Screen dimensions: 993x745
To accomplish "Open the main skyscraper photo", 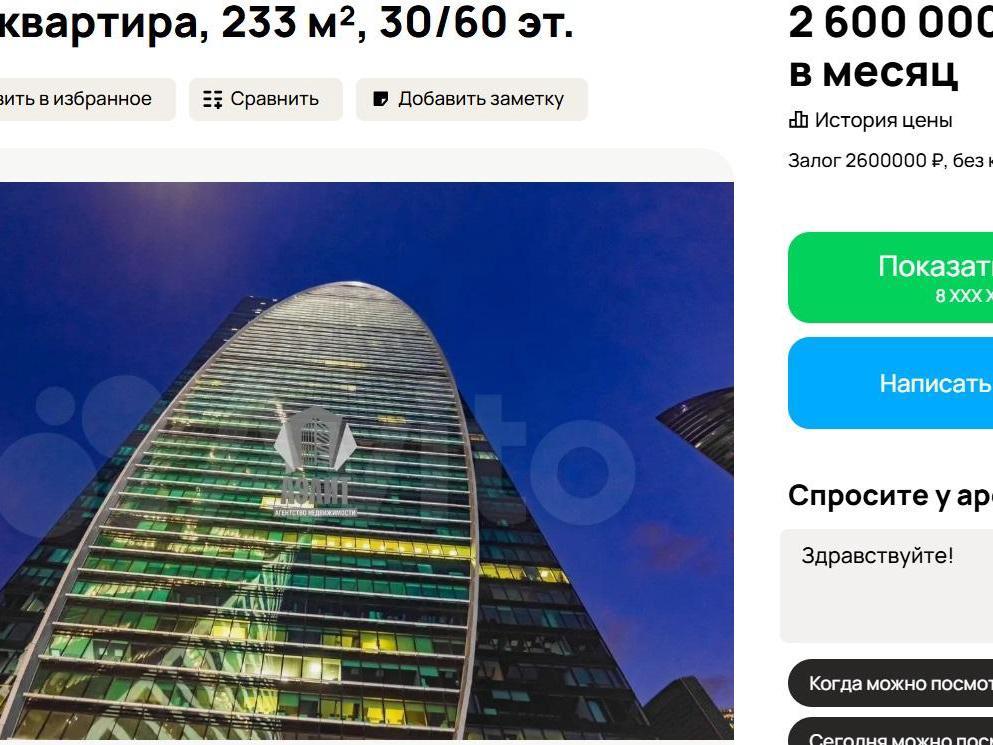I will click(367, 461).
